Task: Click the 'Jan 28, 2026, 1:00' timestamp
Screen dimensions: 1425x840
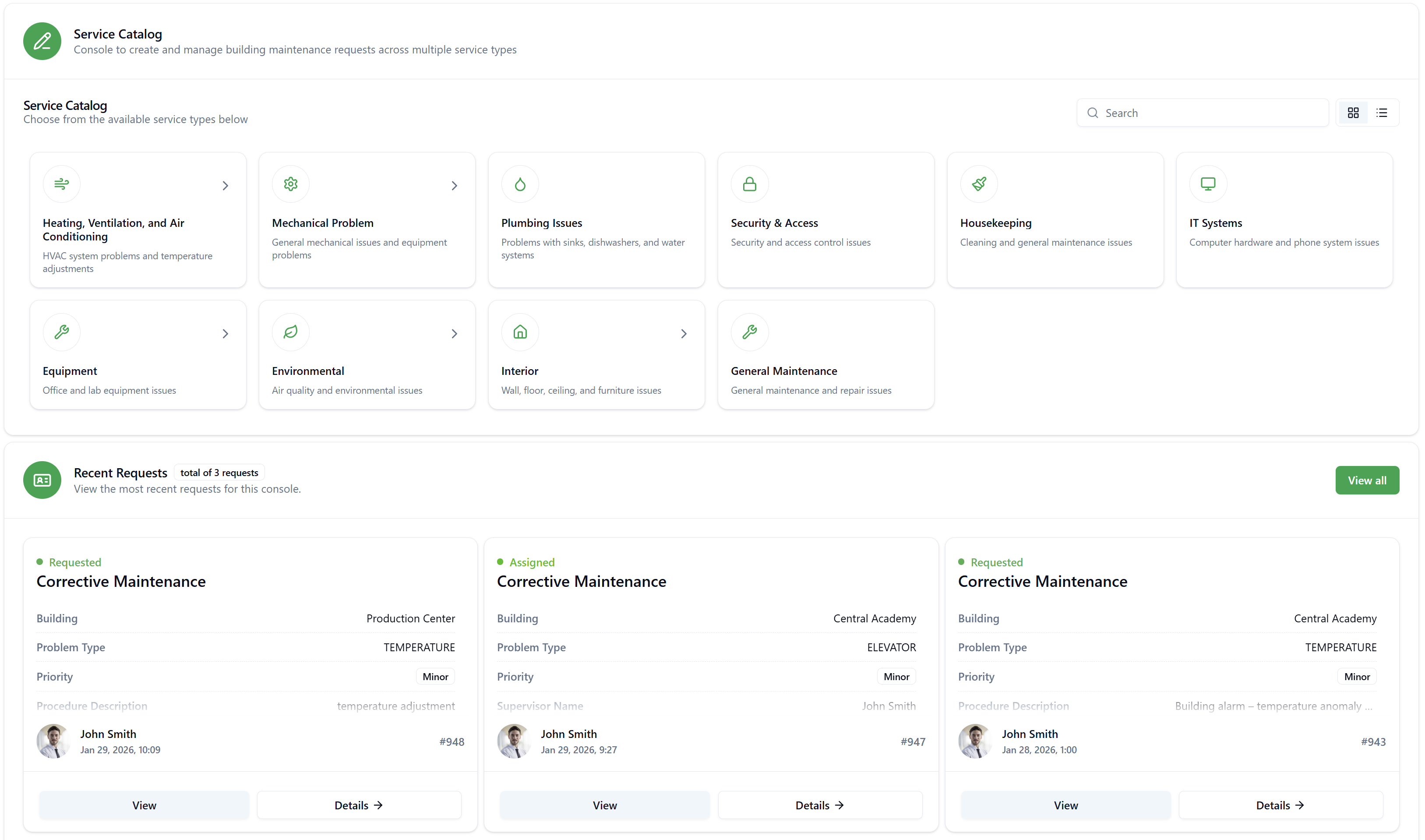Action: click(1039, 749)
